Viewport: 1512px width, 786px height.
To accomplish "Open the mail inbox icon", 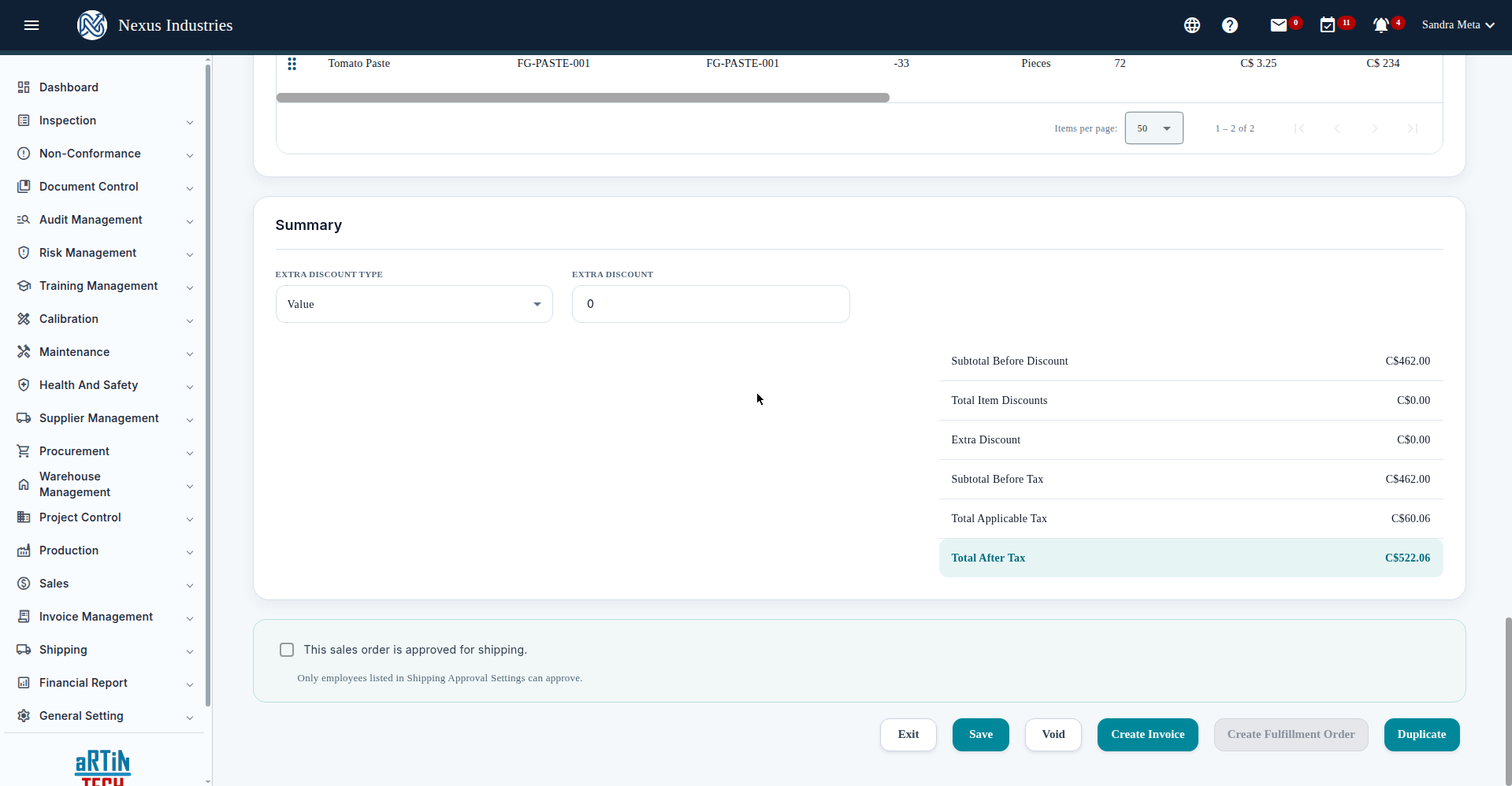I will click(x=1278, y=25).
